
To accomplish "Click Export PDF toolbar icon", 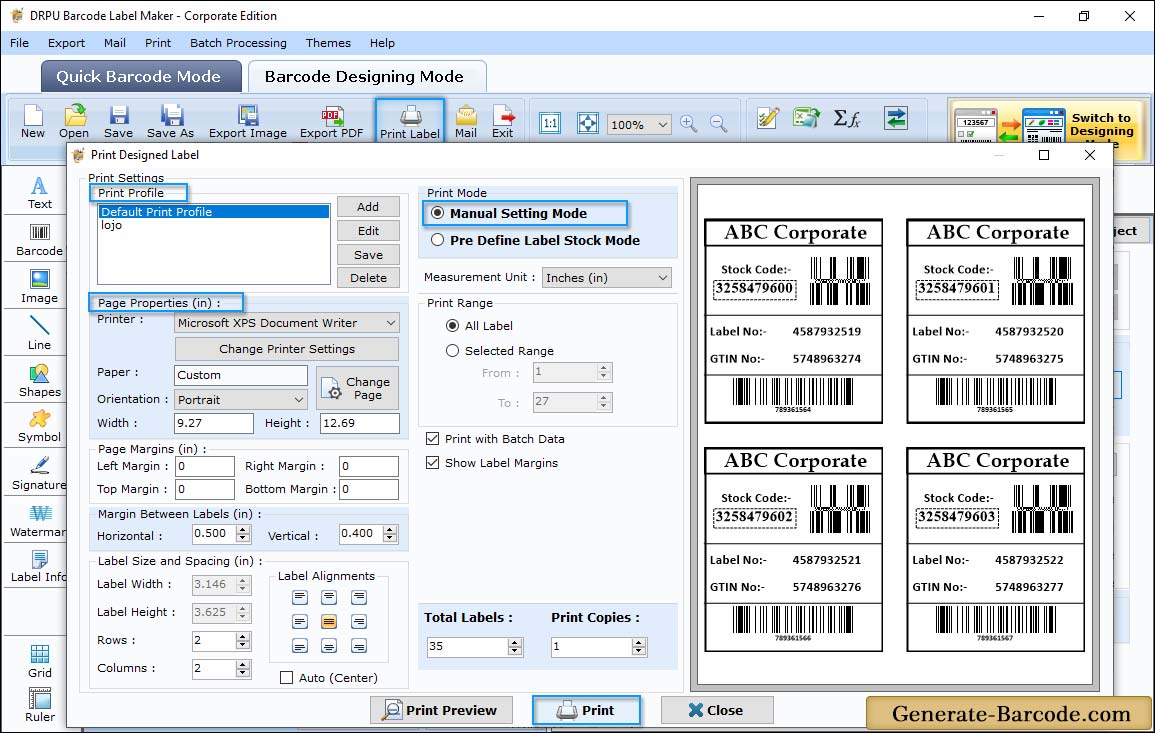I will pos(331,122).
